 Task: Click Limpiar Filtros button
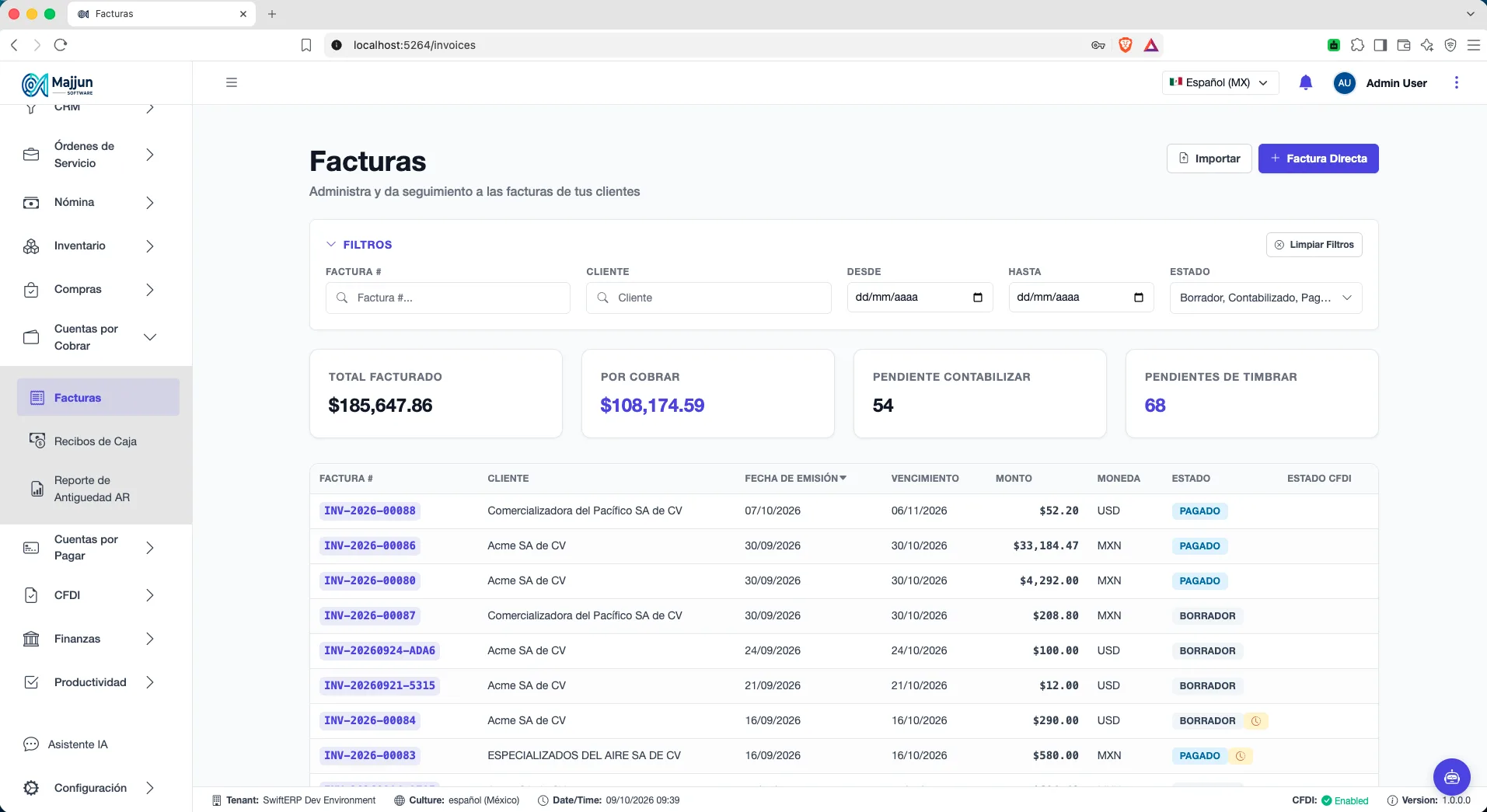coord(1314,245)
